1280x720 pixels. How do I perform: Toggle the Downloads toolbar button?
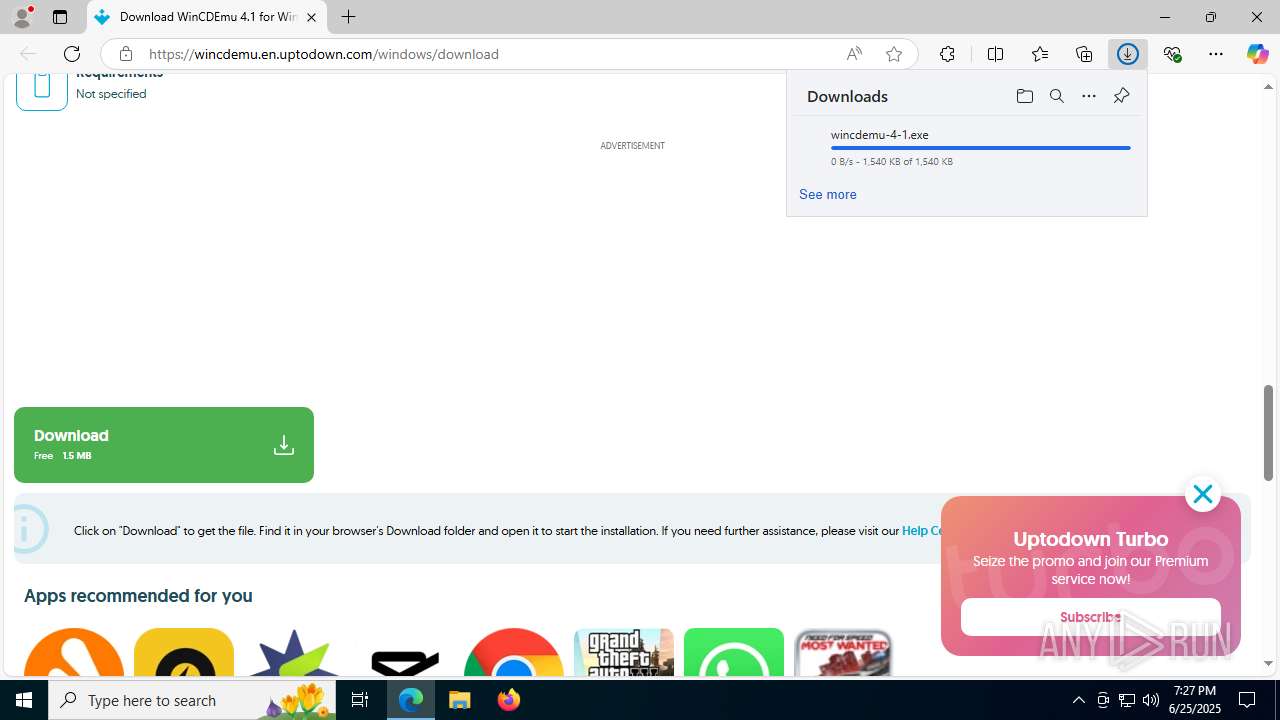tap(1128, 54)
